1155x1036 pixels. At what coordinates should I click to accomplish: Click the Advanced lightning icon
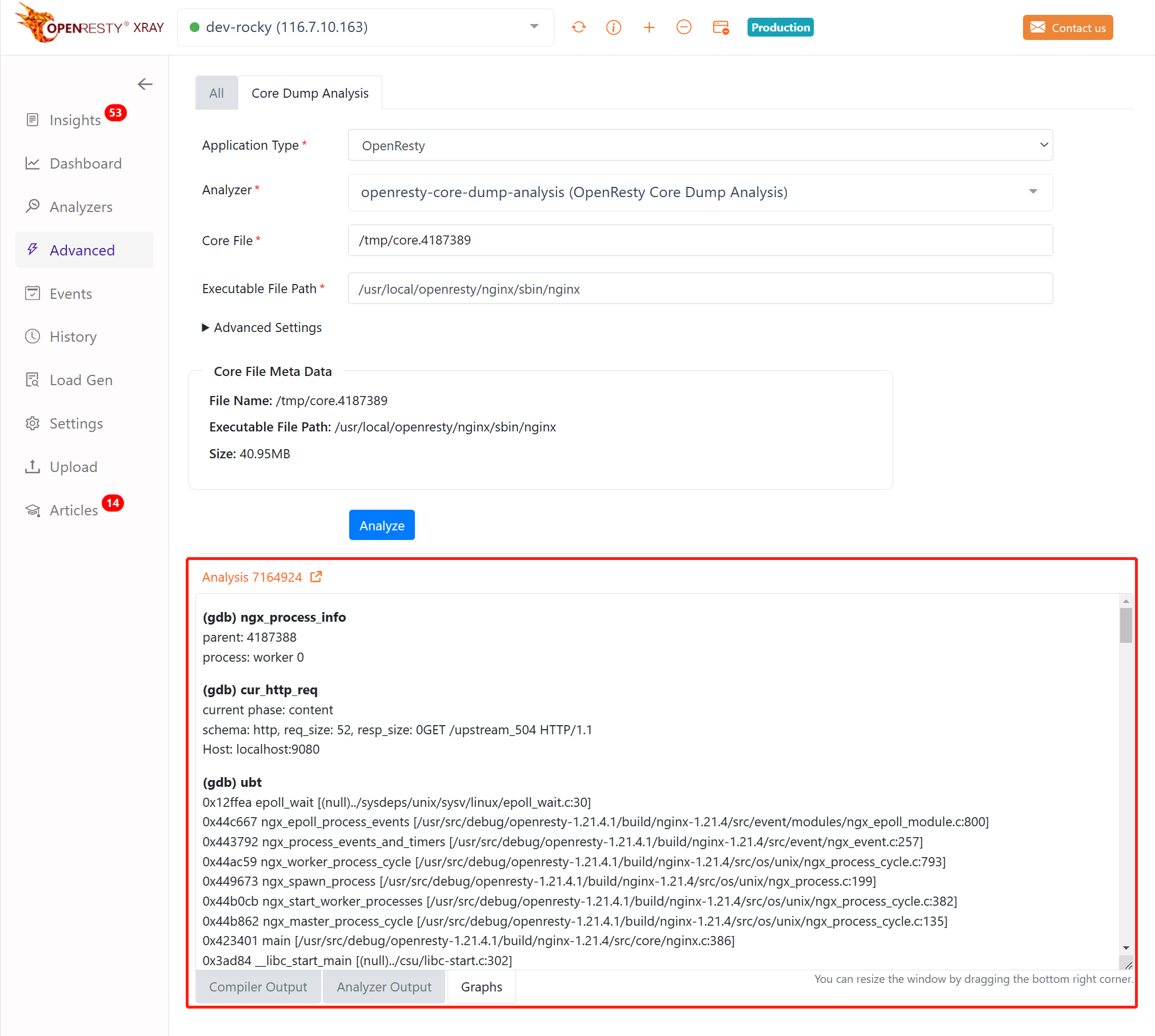pyautogui.click(x=33, y=250)
